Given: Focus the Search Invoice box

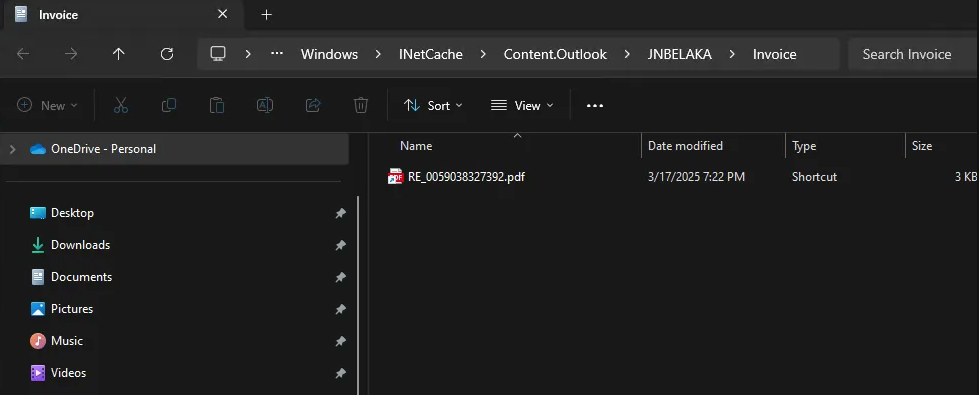Looking at the screenshot, I should click(x=913, y=54).
